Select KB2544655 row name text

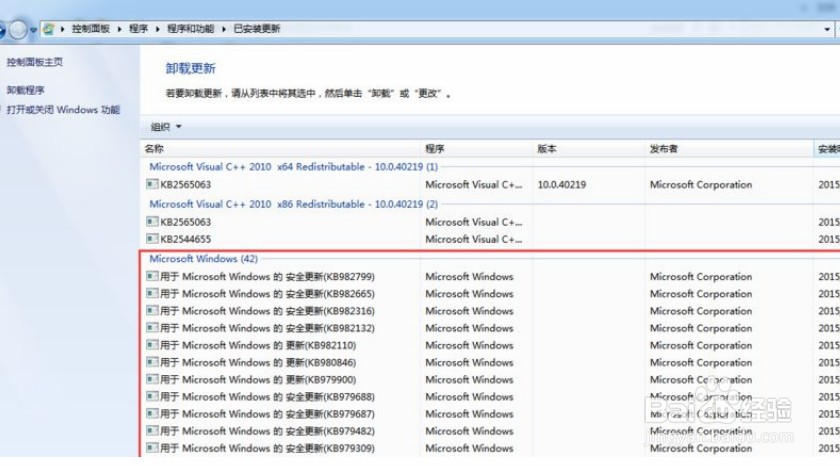[186, 239]
